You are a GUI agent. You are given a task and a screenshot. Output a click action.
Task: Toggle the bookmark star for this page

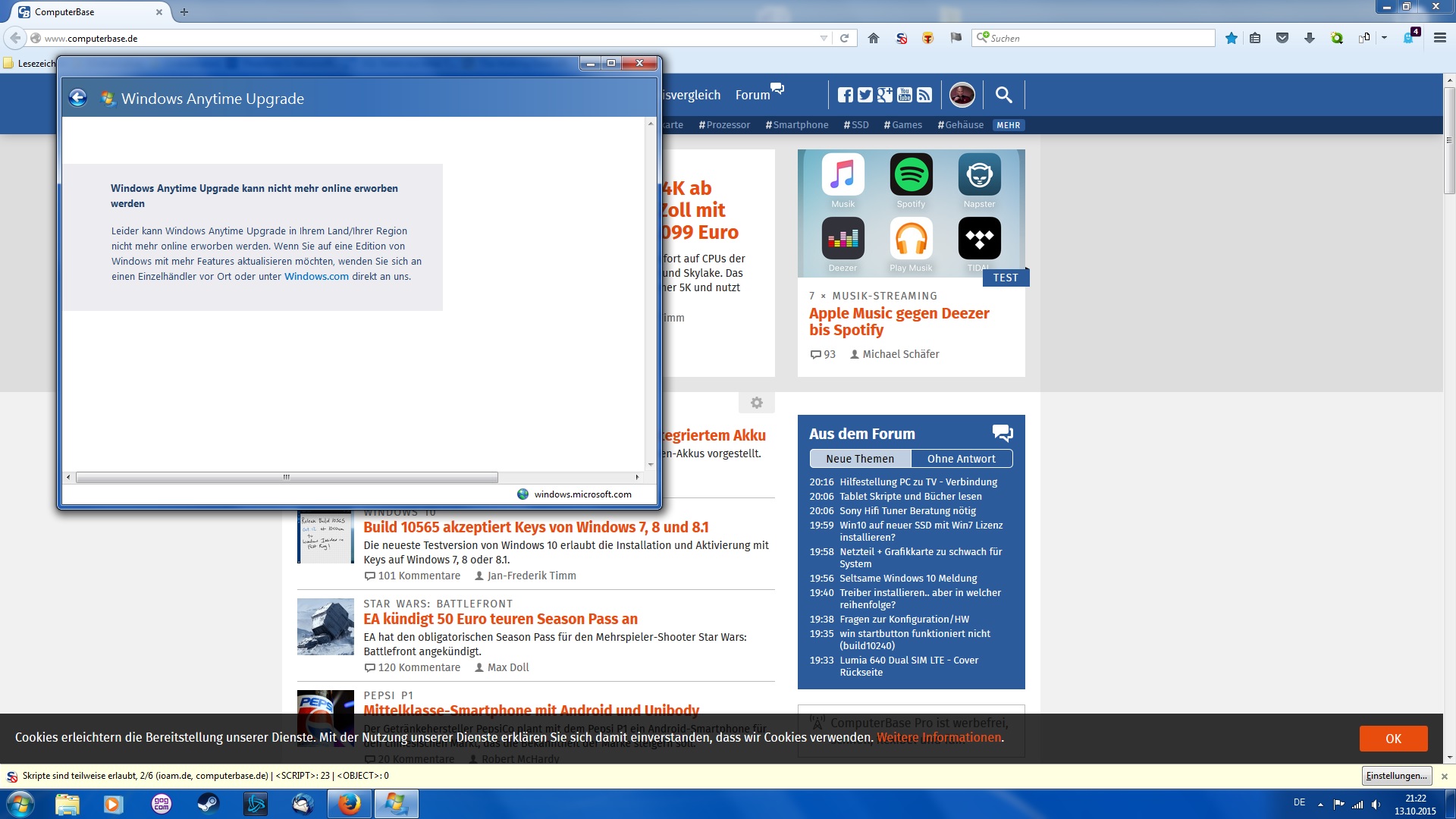(x=1232, y=38)
